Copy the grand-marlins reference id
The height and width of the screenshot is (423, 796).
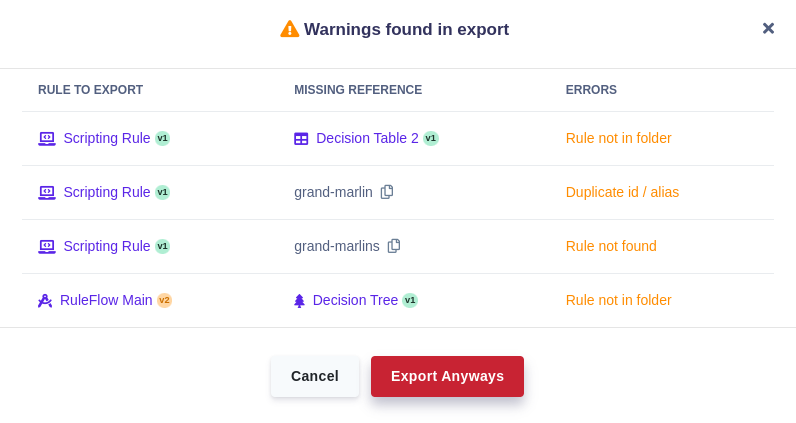[x=394, y=246]
